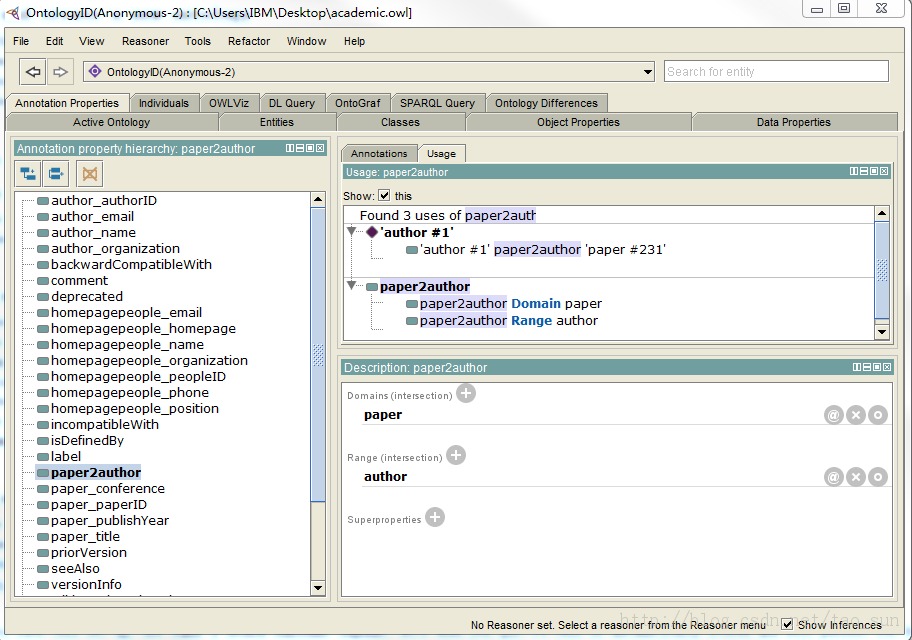Toggle the Show 'this' checkbox

(384, 196)
